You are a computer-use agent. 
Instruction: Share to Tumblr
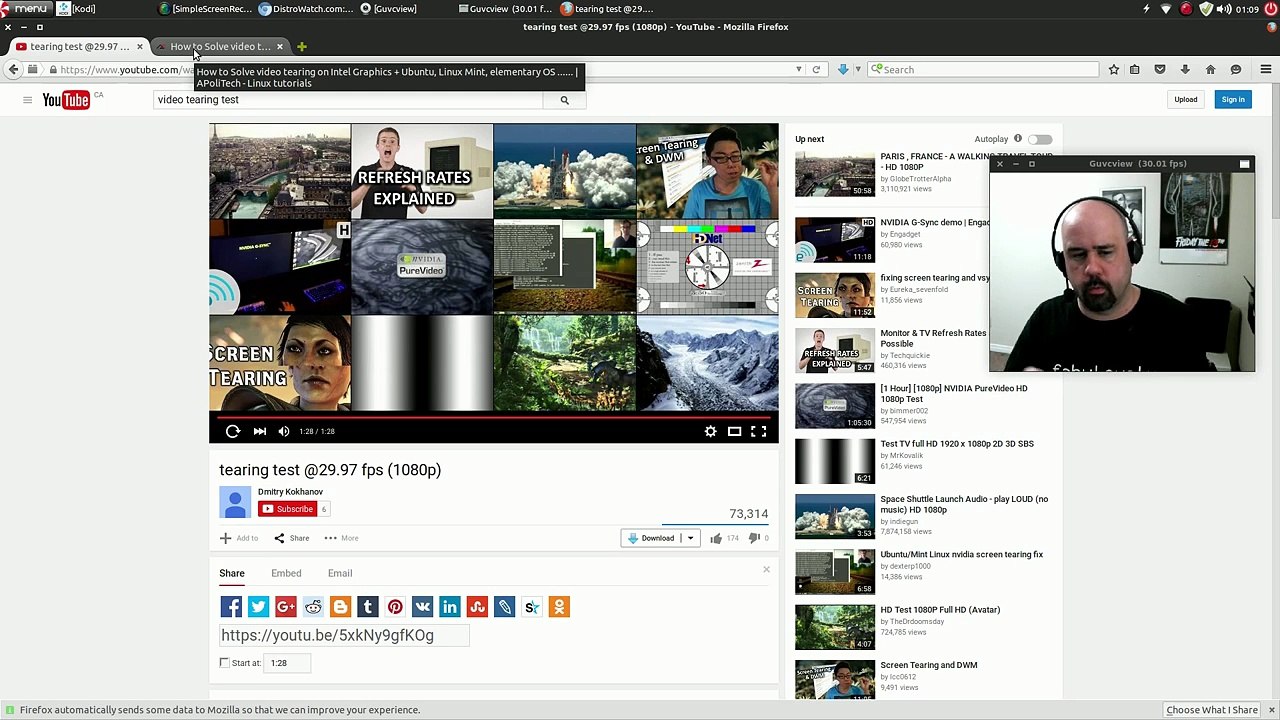click(368, 607)
